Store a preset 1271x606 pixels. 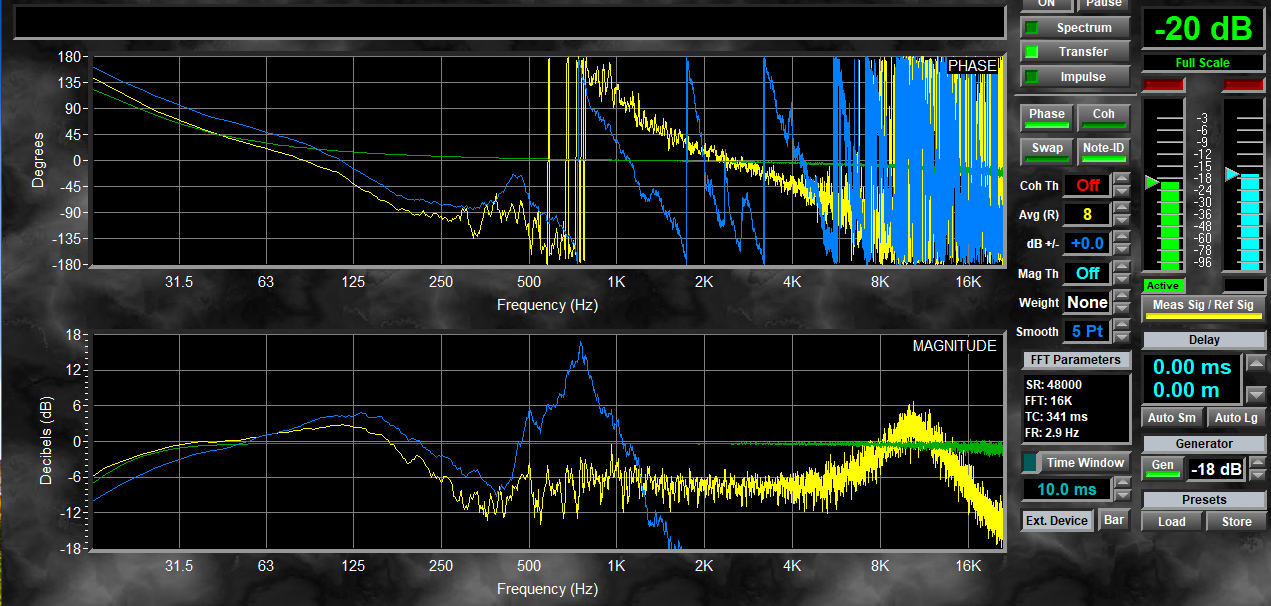[x=1236, y=521]
